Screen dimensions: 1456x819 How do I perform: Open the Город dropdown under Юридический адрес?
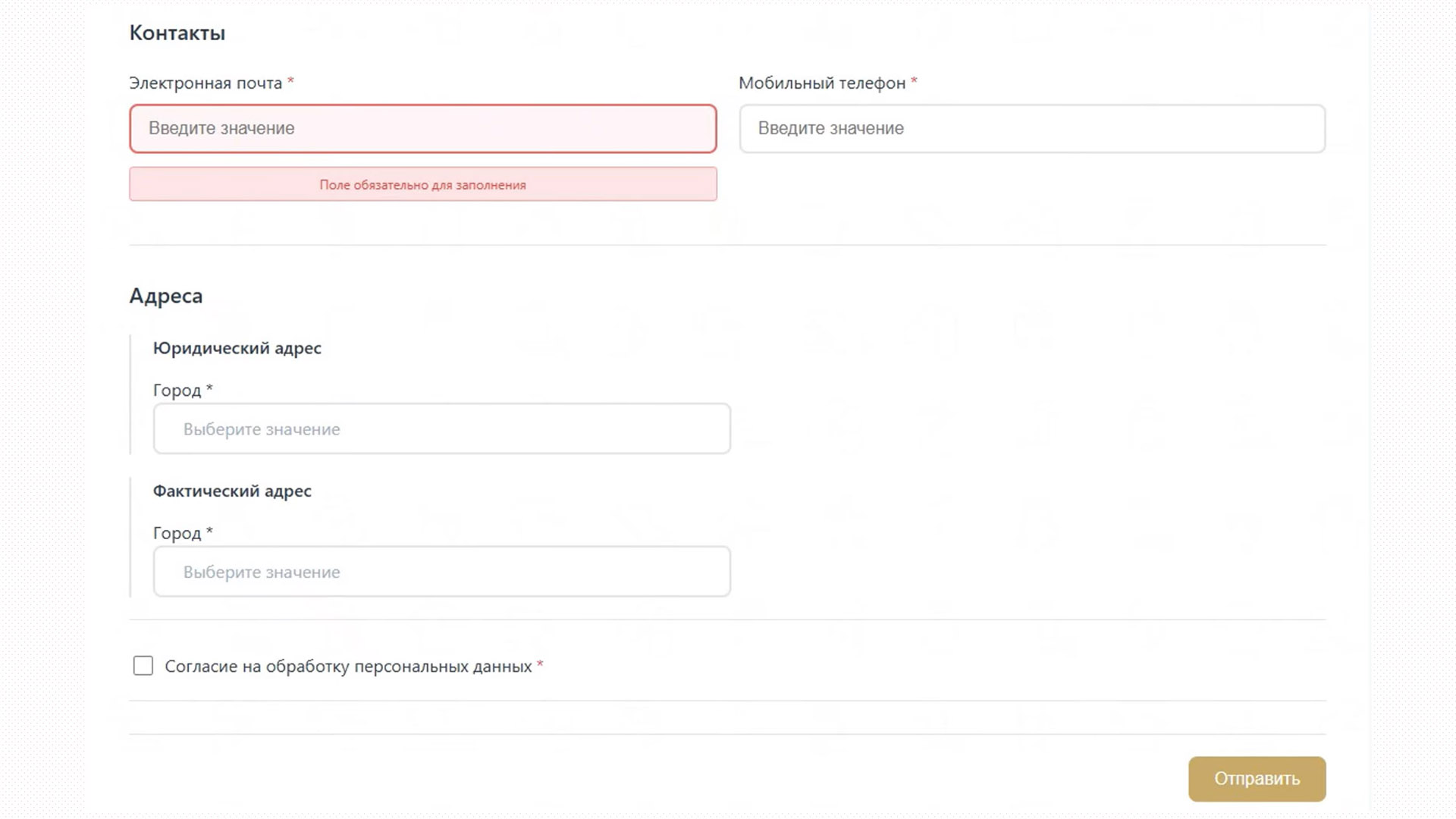441,429
